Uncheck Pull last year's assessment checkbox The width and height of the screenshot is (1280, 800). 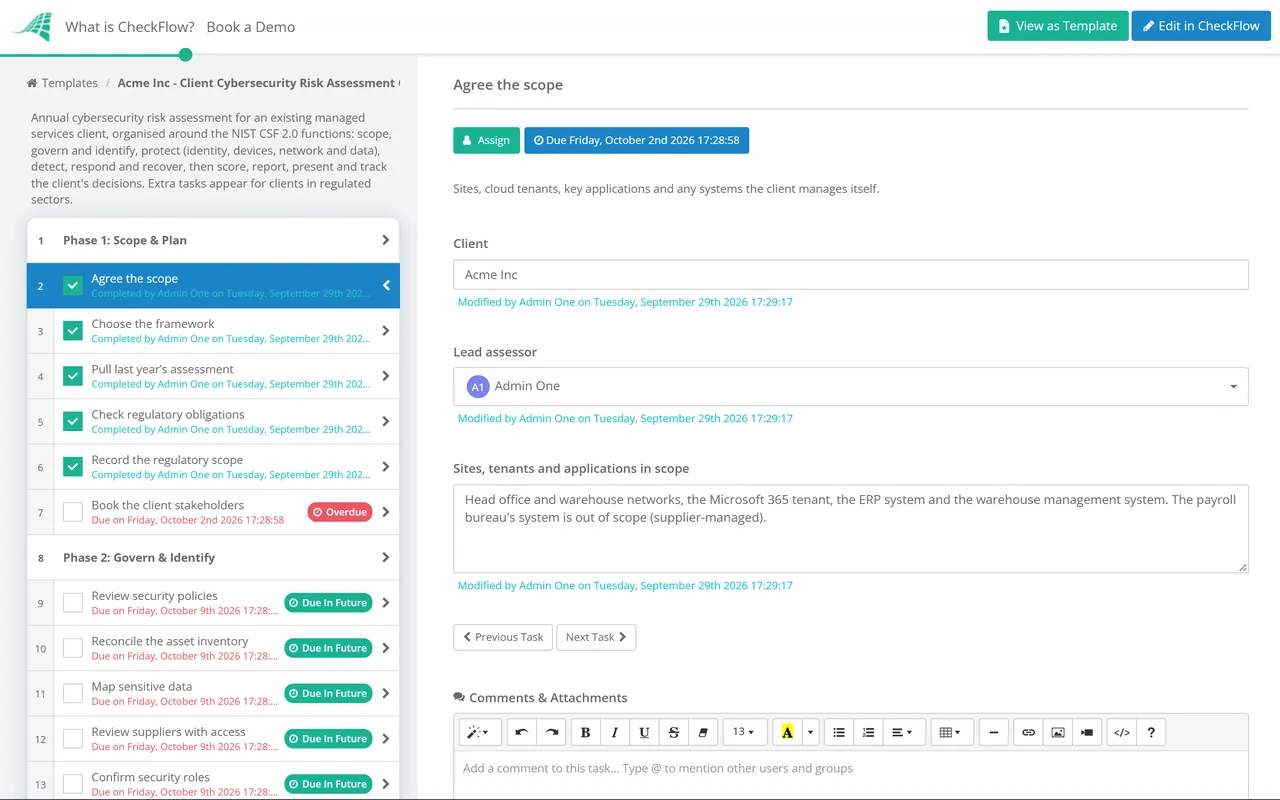click(x=73, y=376)
